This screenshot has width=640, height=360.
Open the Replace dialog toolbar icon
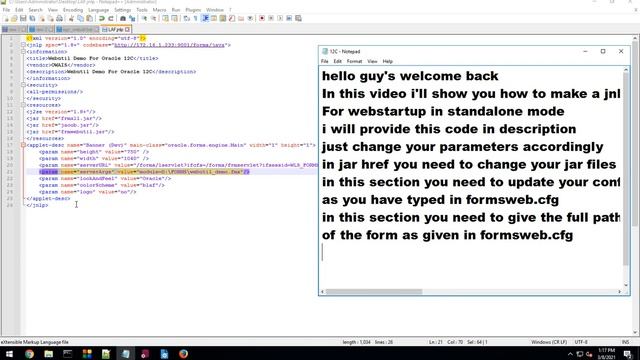[132, 18]
